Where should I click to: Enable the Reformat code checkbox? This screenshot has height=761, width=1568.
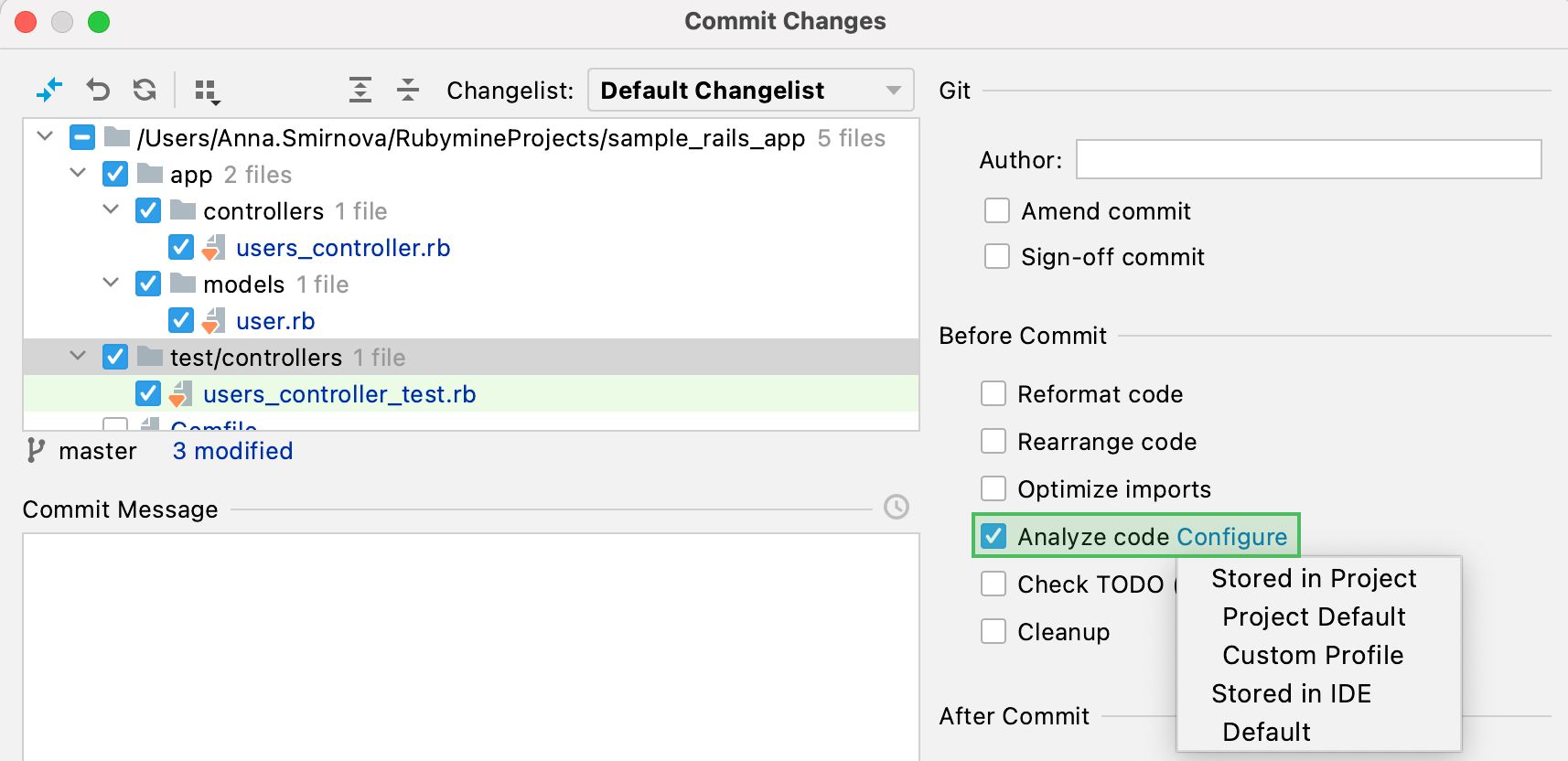(993, 393)
